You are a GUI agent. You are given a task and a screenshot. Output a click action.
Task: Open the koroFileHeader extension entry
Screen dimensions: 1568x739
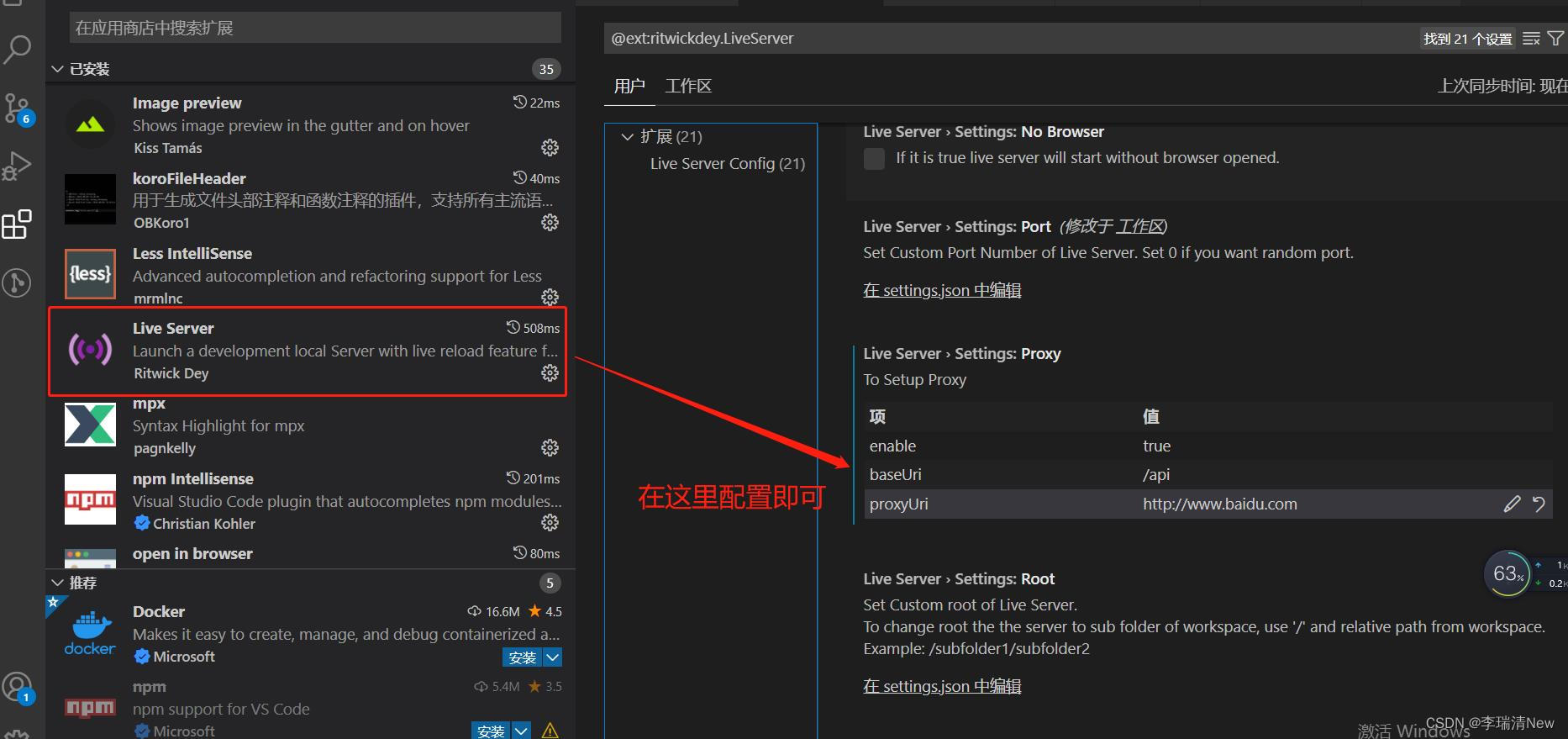(311, 200)
